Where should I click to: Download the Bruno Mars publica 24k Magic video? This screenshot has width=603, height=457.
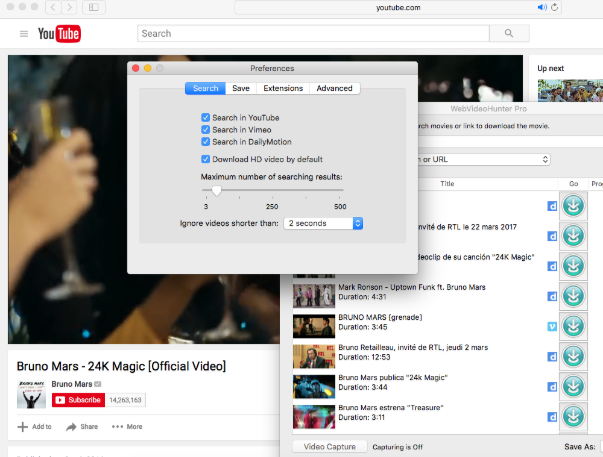point(573,386)
